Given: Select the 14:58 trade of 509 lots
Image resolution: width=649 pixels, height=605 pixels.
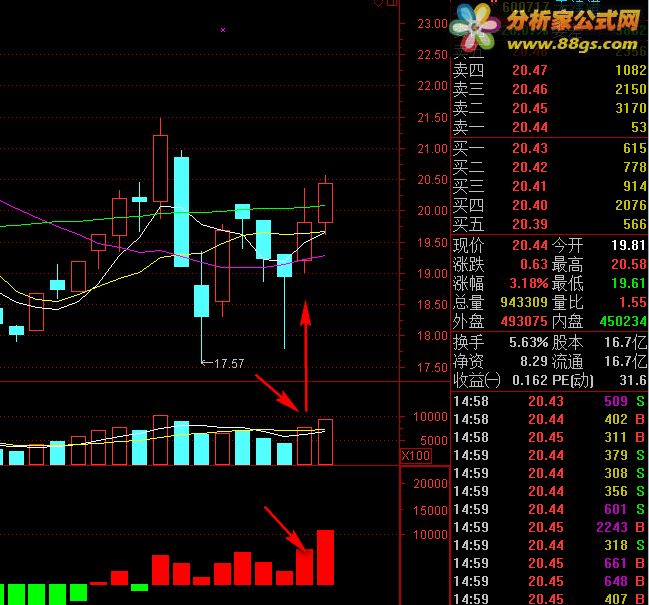Looking at the screenshot, I should click(549, 401).
